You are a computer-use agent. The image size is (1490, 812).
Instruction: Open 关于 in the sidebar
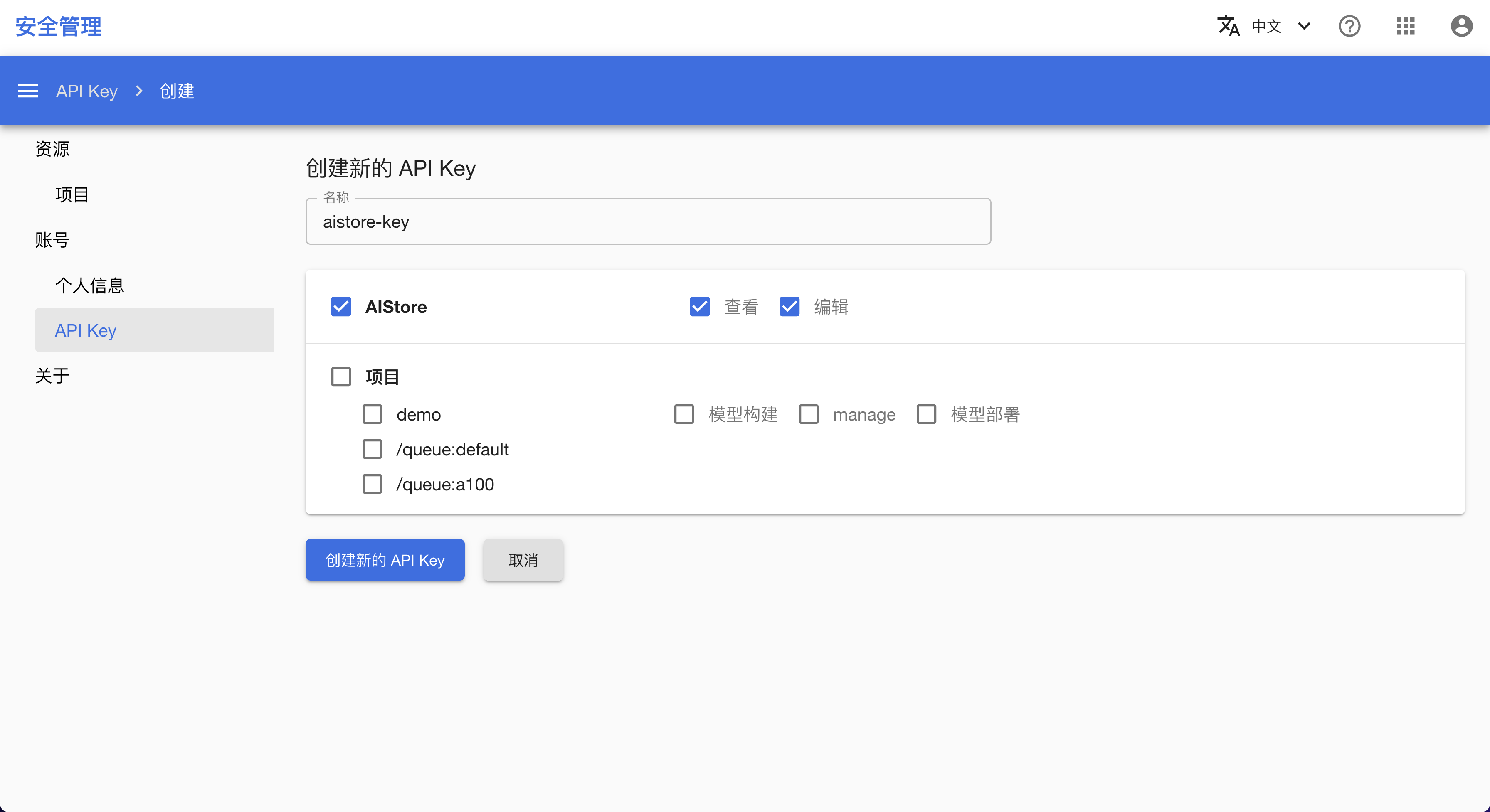tap(52, 376)
